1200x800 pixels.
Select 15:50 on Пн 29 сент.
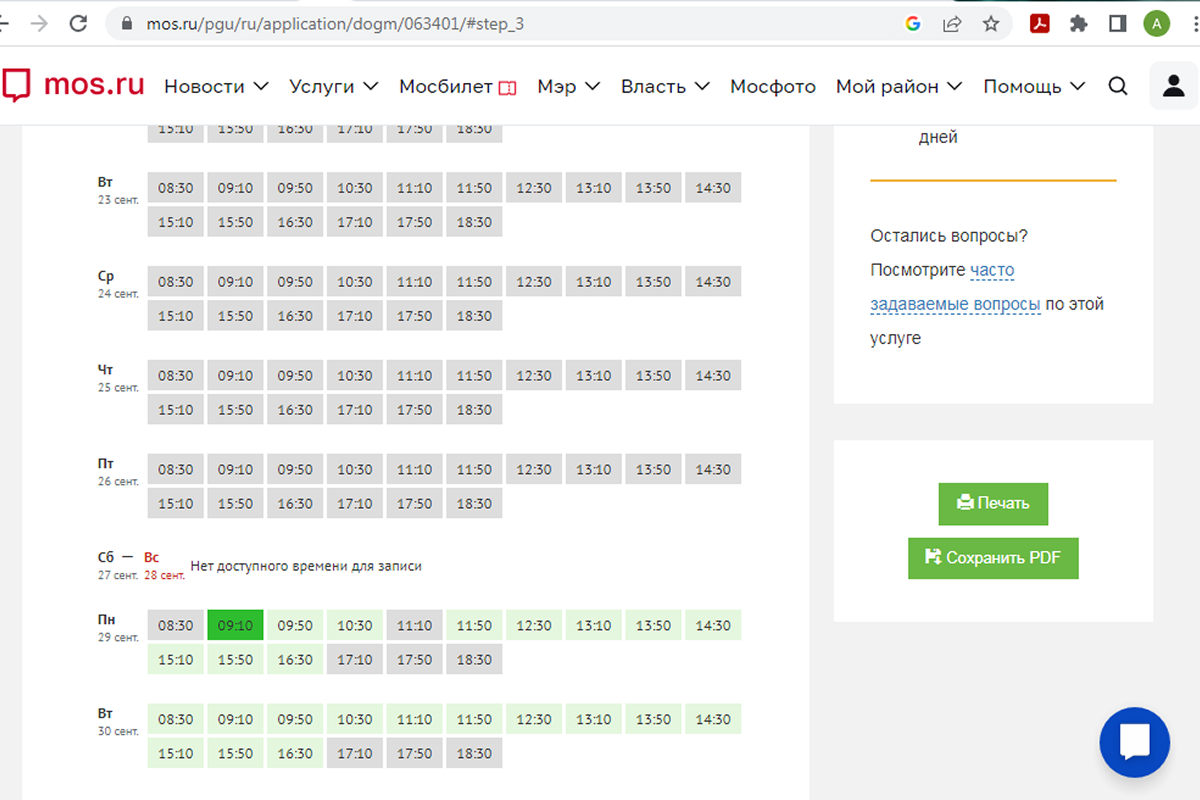coord(235,659)
